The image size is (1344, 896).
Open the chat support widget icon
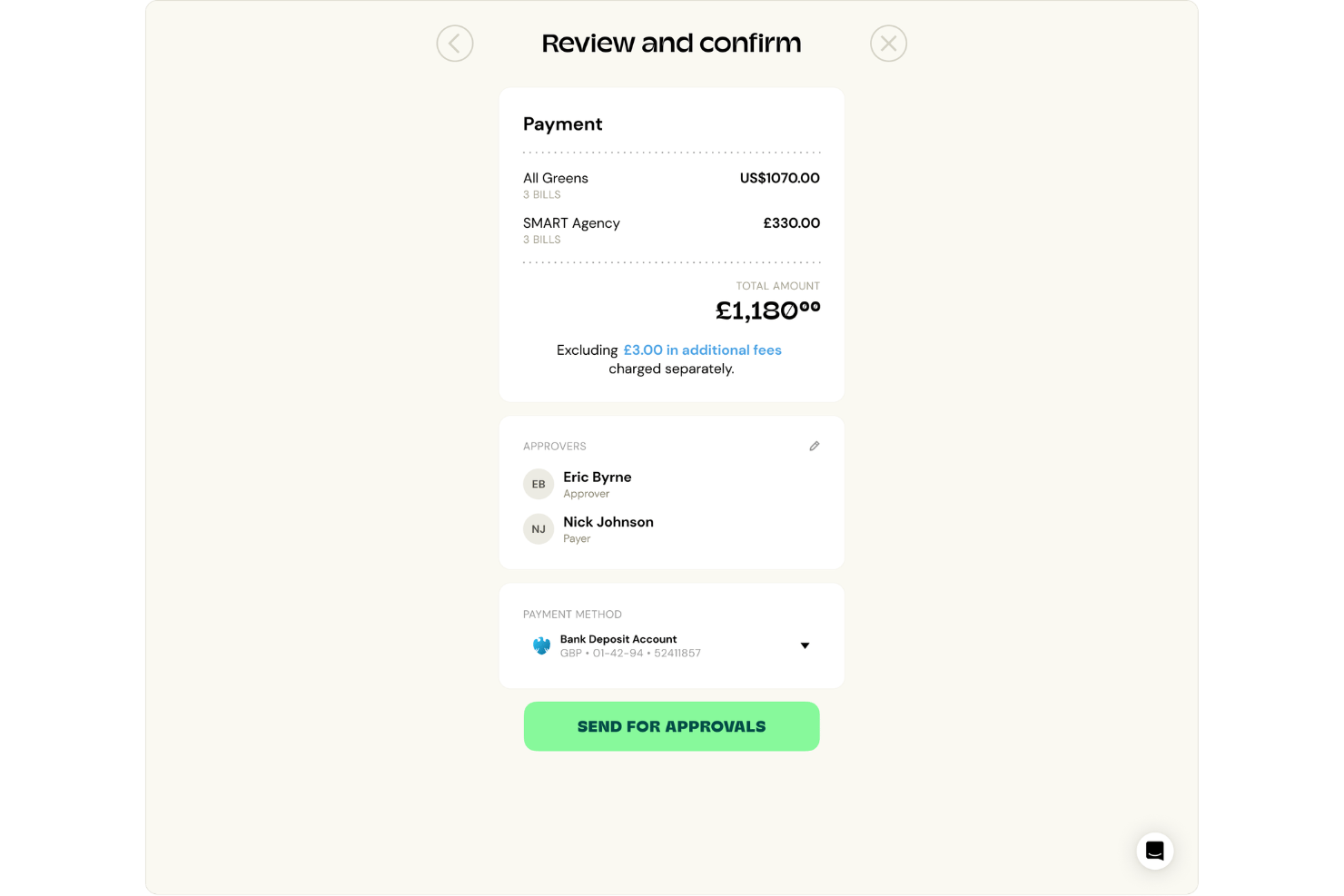[1155, 851]
